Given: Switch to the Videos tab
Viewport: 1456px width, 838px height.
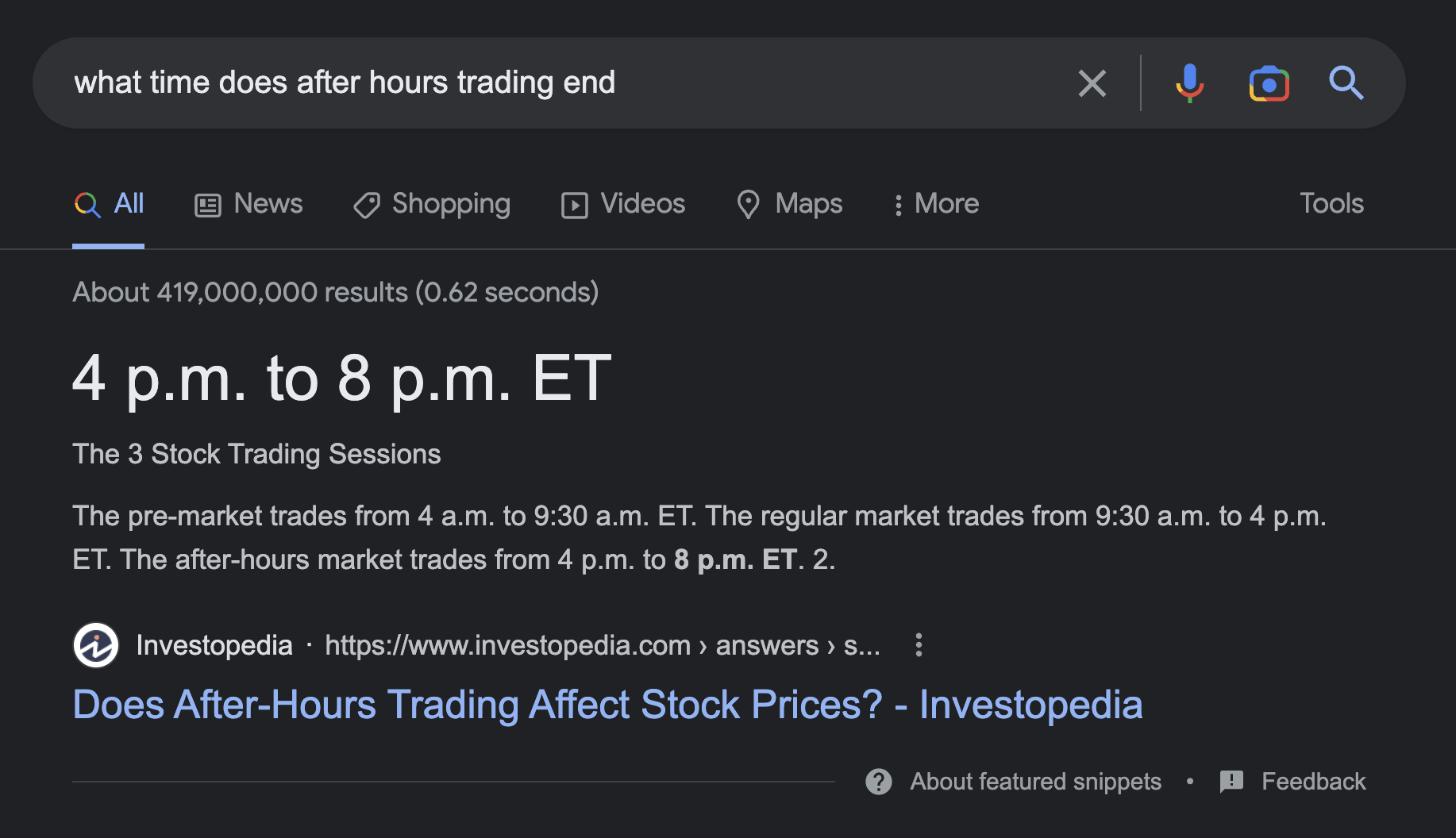Looking at the screenshot, I should [x=623, y=204].
